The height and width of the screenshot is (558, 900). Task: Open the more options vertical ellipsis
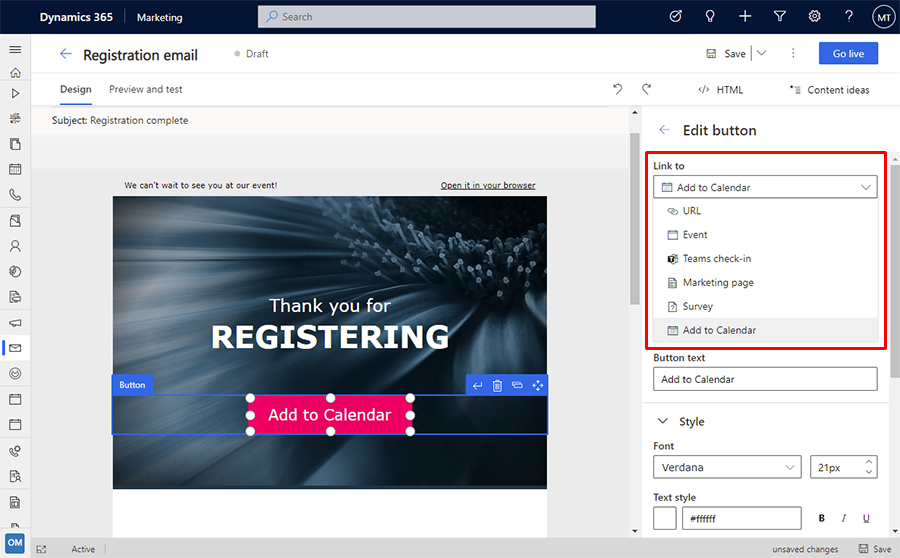793,53
